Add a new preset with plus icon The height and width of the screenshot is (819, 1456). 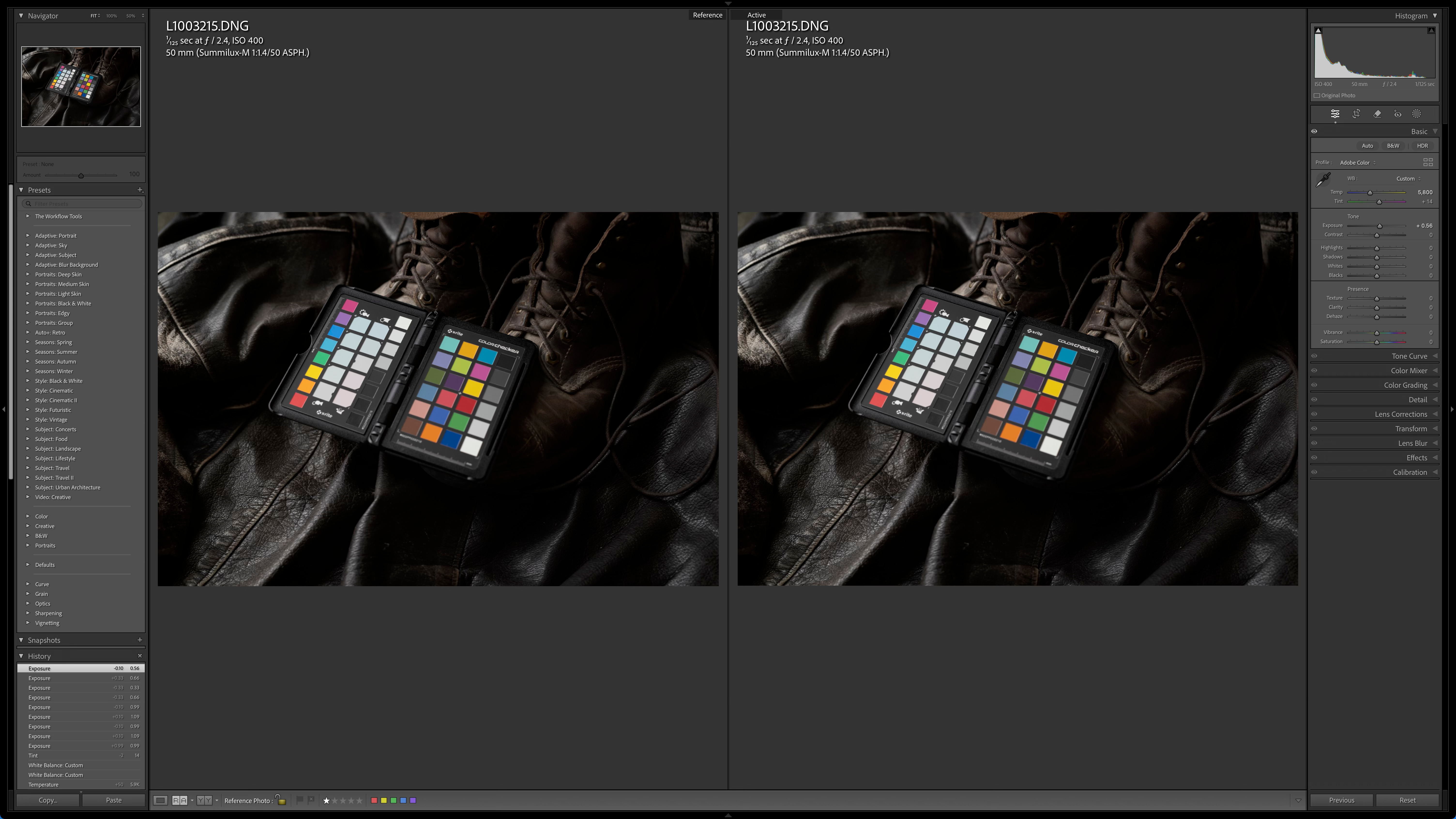pyautogui.click(x=140, y=190)
